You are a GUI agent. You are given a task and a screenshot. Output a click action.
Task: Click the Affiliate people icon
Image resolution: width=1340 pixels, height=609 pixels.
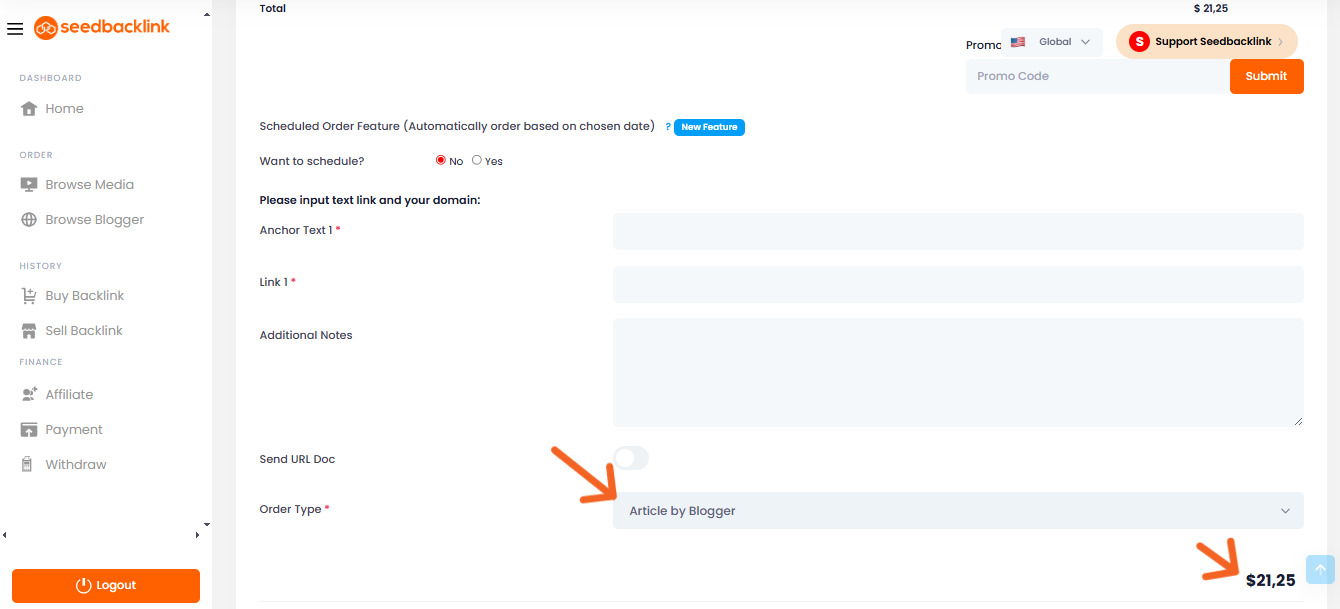point(29,394)
